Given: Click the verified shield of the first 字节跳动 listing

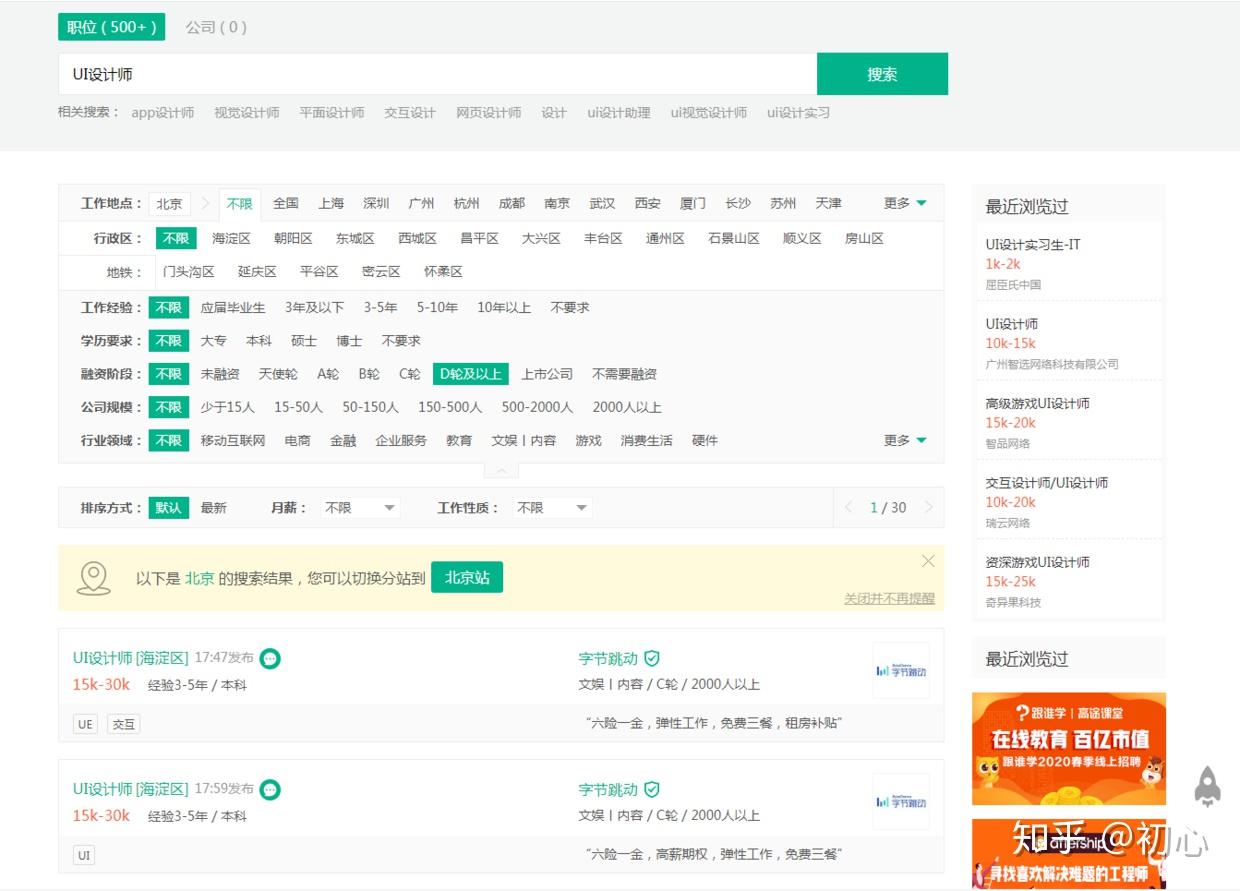Looking at the screenshot, I should (652, 658).
